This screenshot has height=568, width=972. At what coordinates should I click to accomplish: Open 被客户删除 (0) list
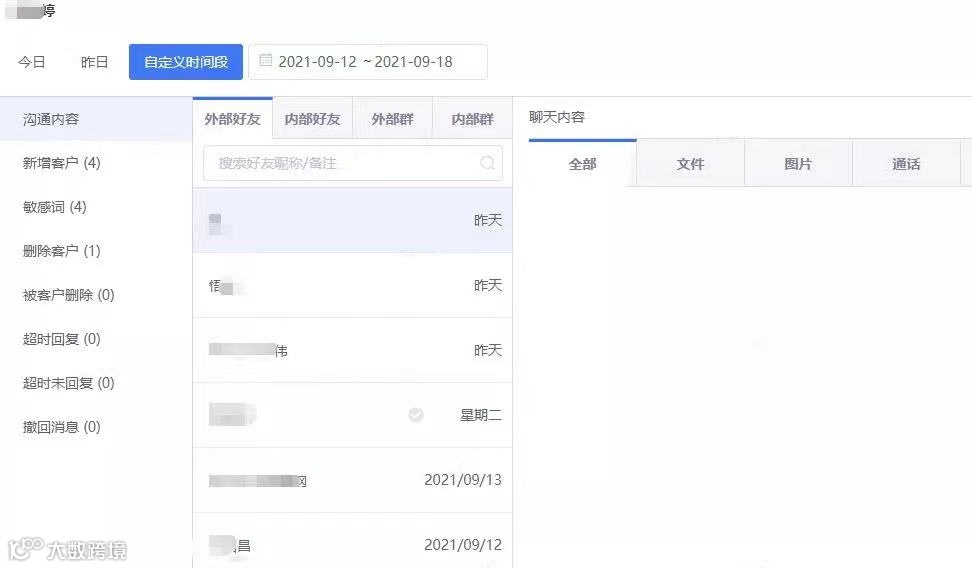point(68,295)
